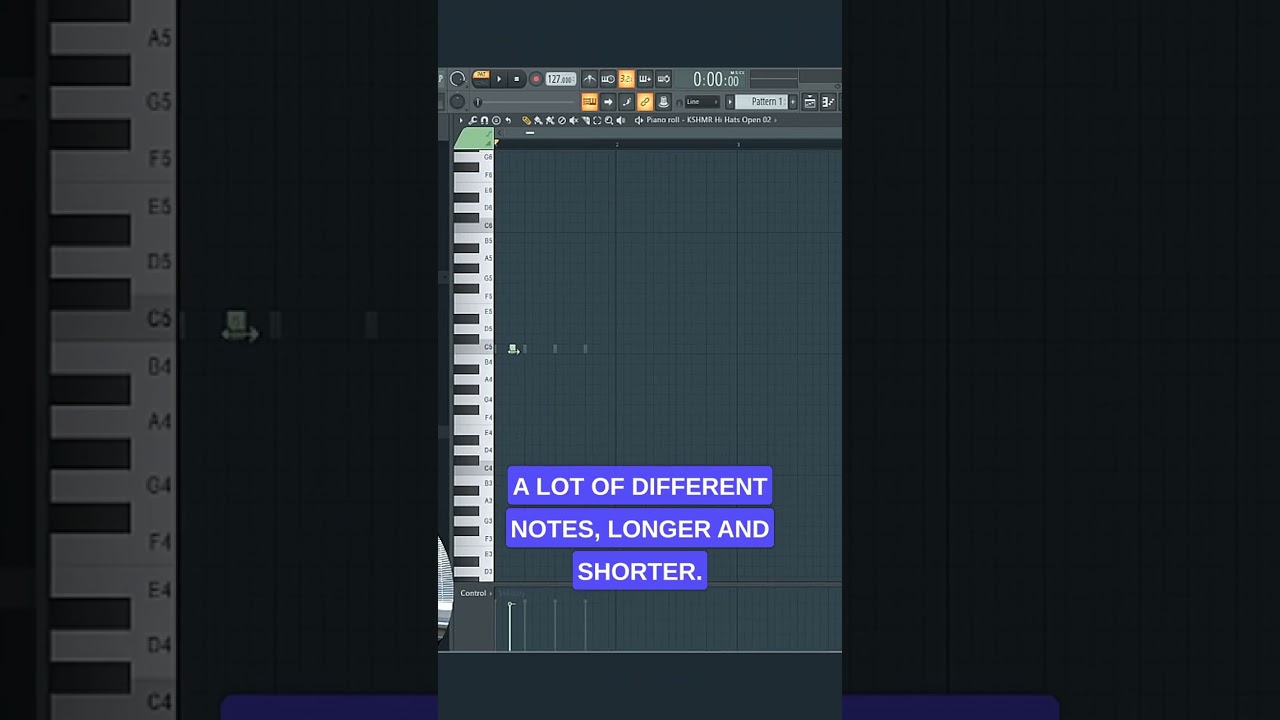Expand the arrow next to Control label
This screenshot has height=720, width=1280.
pos(490,593)
